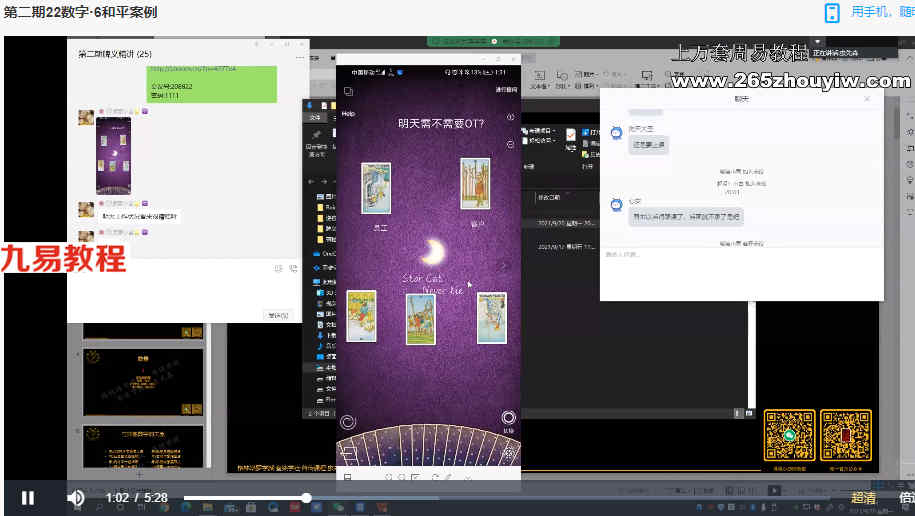Click the video title 第二期22数字·6和平案例
The image size is (915, 516).
(x=81, y=12)
